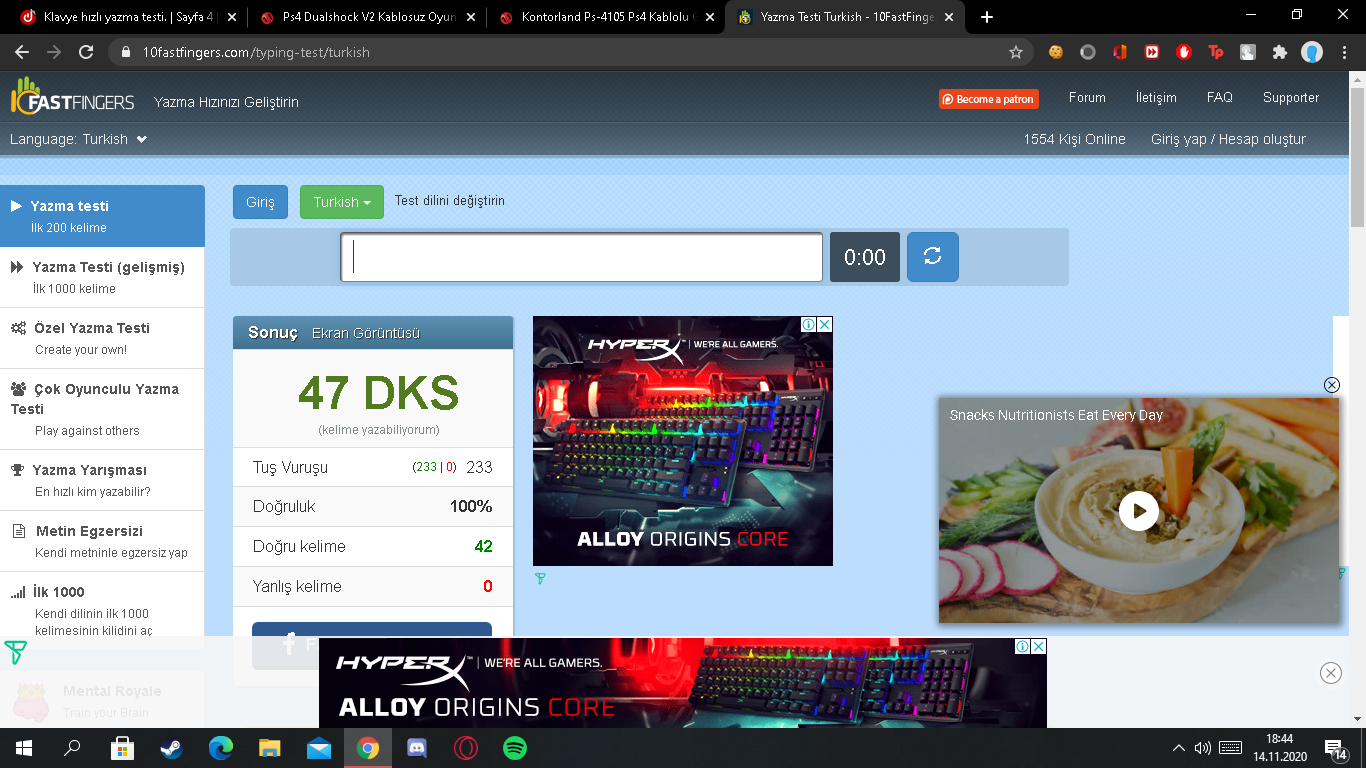Go back using the browser back arrow
The height and width of the screenshot is (768, 1366).
22,52
